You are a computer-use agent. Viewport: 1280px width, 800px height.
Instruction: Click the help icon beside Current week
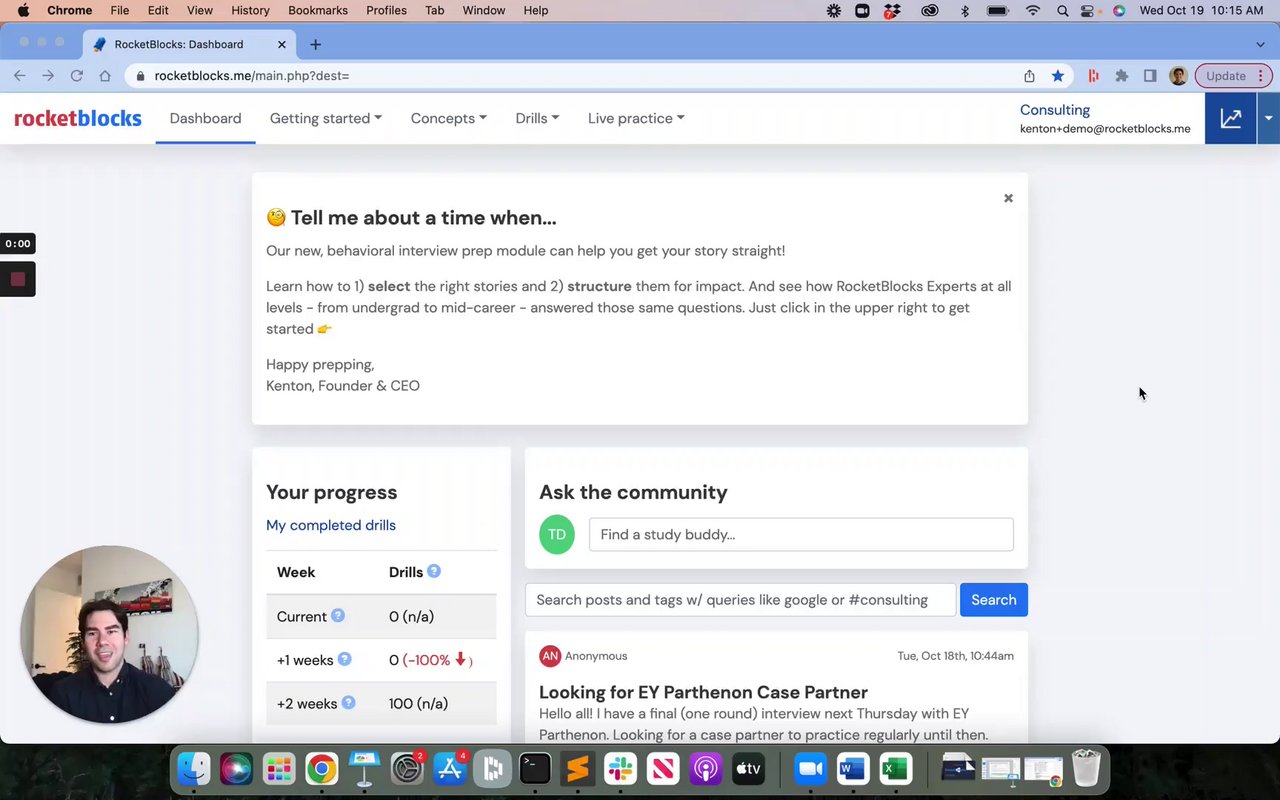pyautogui.click(x=338, y=615)
